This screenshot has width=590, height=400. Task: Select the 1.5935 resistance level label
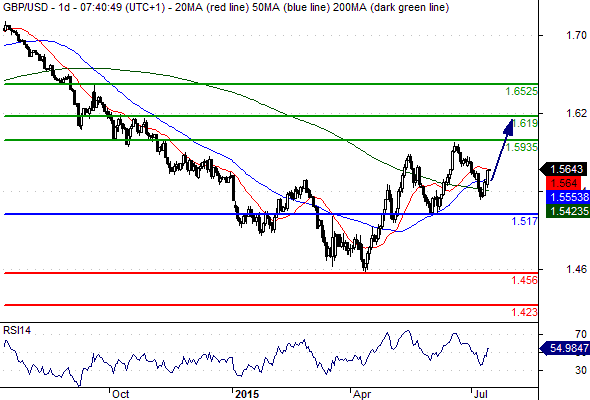click(x=522, y=147)
